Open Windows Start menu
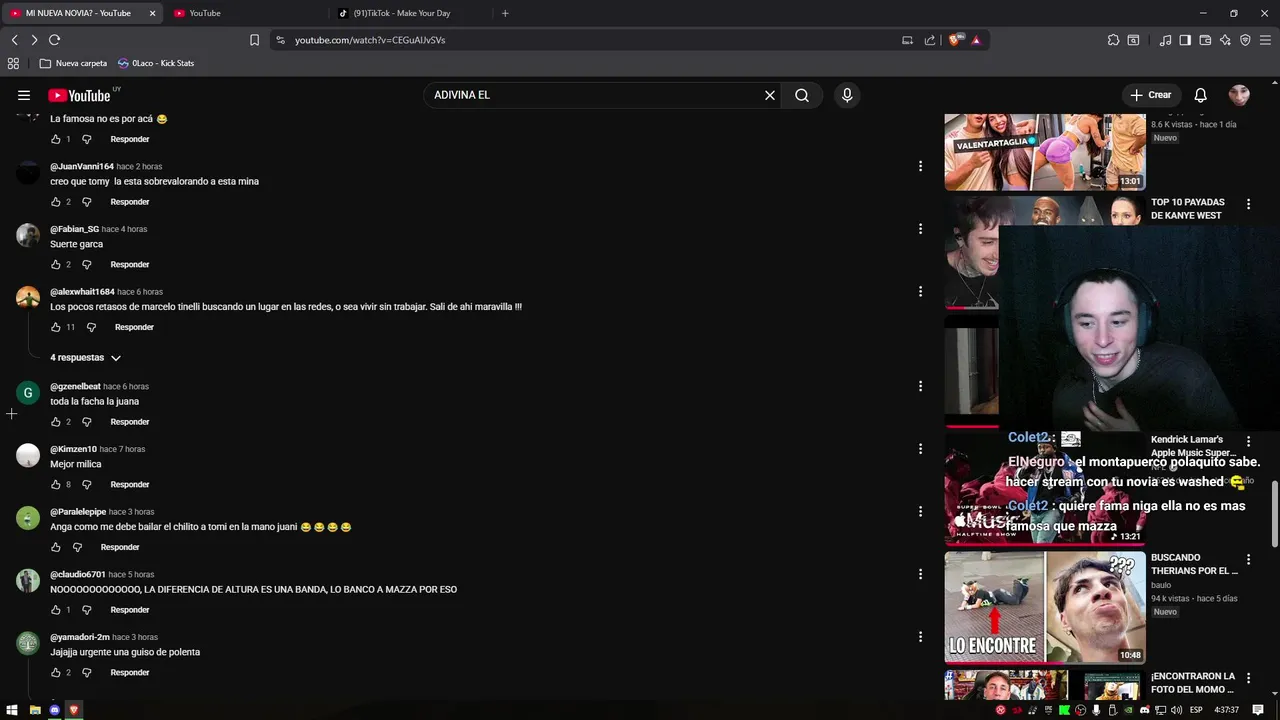Viewport: 1280px width, 720px height. coord(13,710)
